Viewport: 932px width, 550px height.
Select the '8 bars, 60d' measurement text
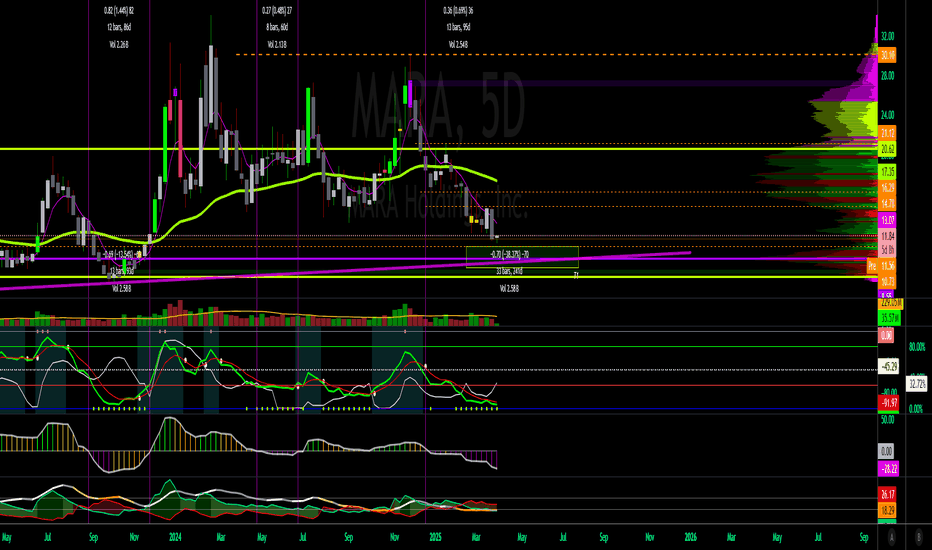[277, 27]
